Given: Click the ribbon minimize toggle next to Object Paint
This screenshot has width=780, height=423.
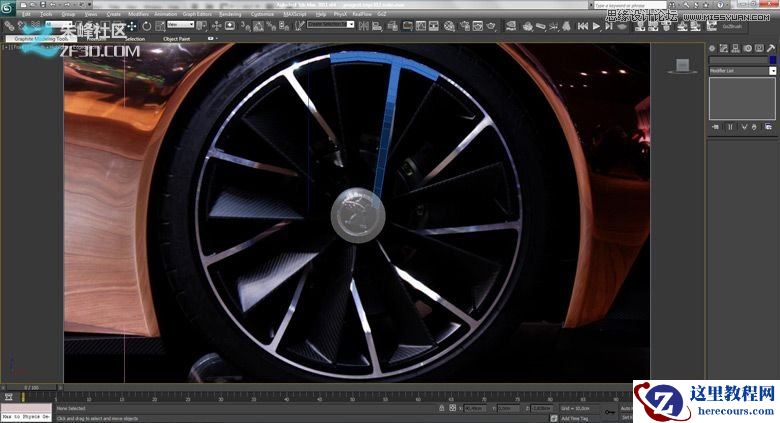Looking at the screenshot, I should pos(212,38).
